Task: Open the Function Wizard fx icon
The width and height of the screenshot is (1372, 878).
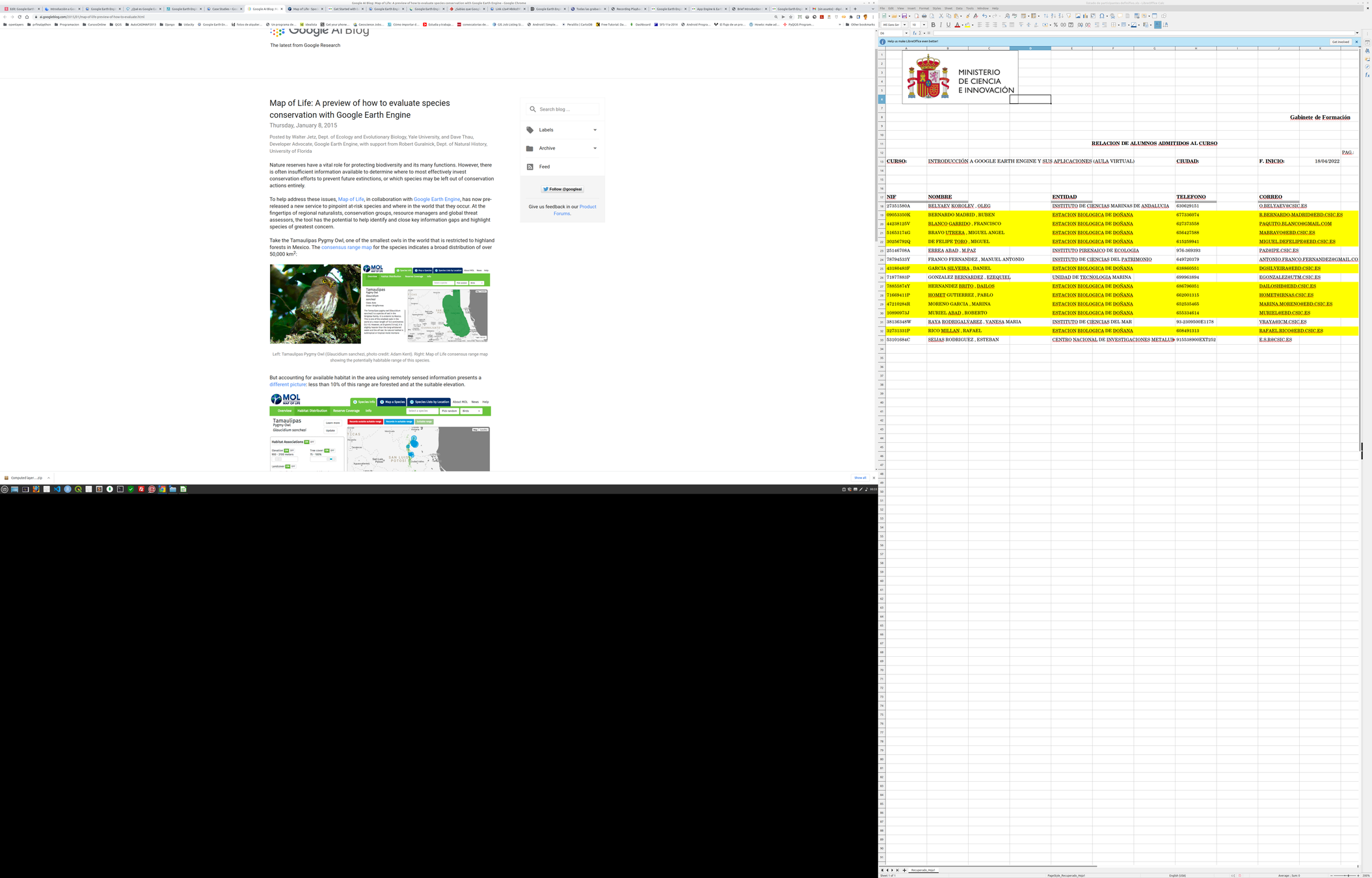Action: [915, 33]
